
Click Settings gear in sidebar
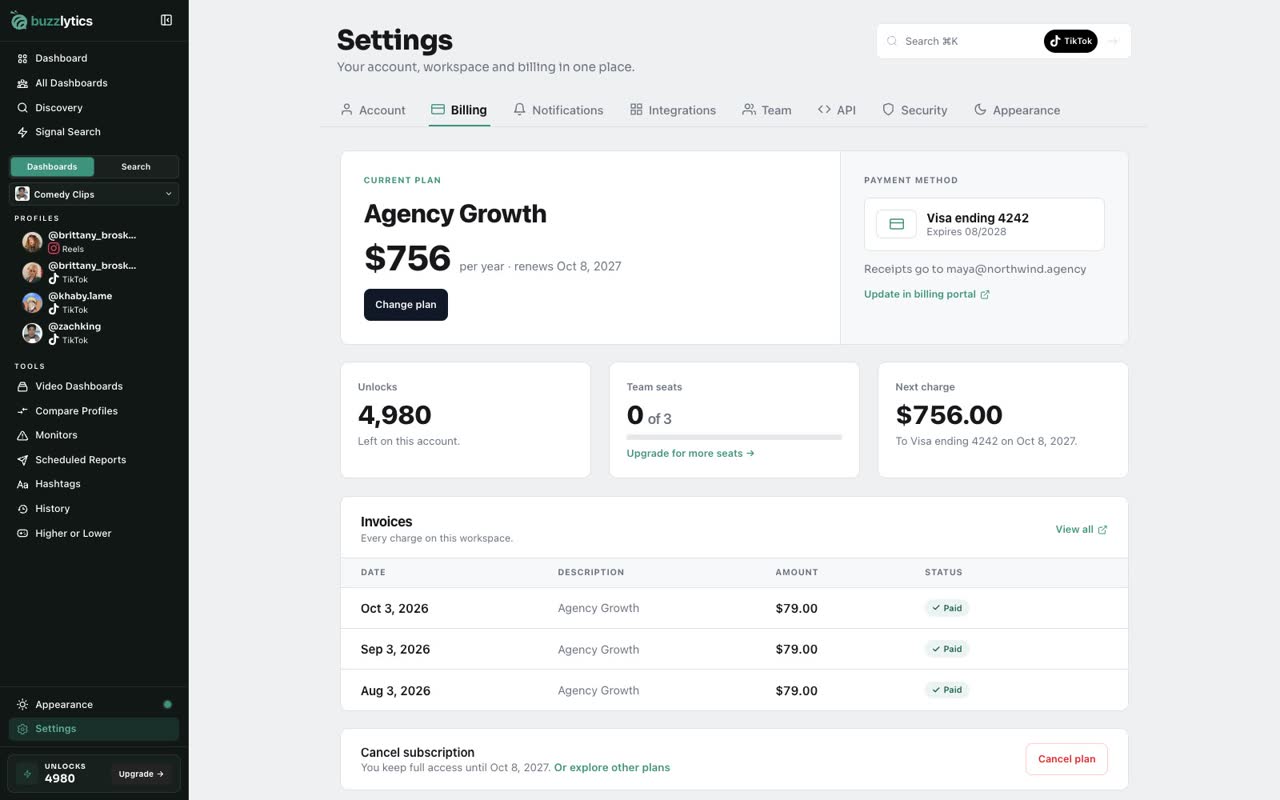94,729
